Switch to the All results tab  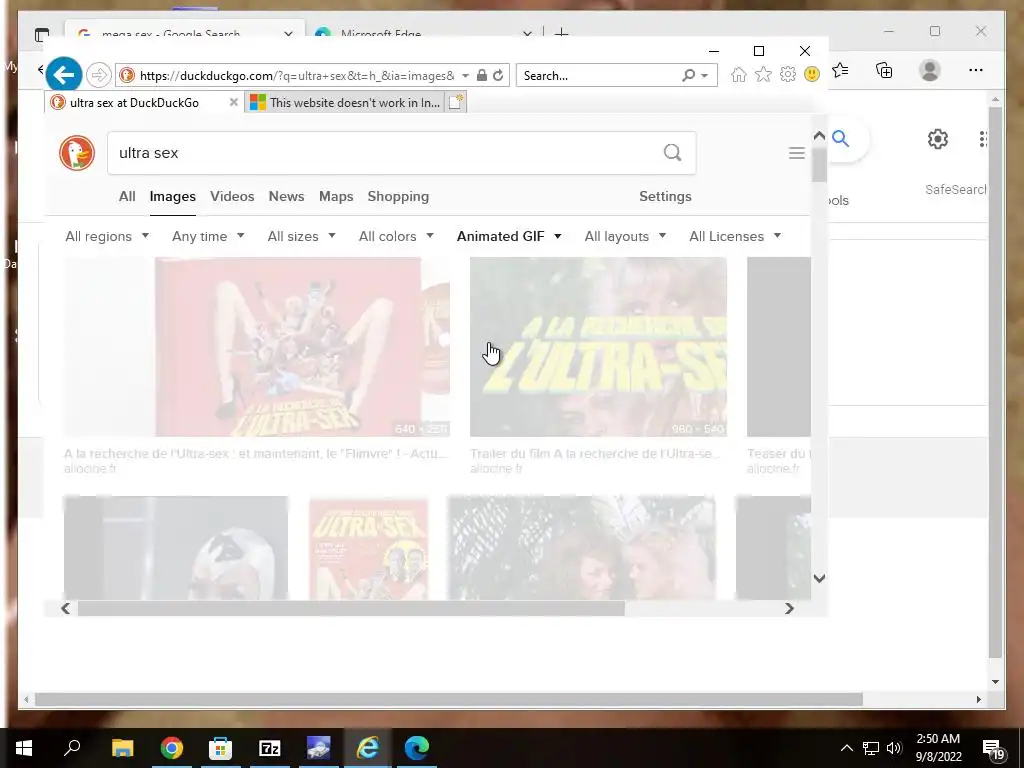pos(127,197)
